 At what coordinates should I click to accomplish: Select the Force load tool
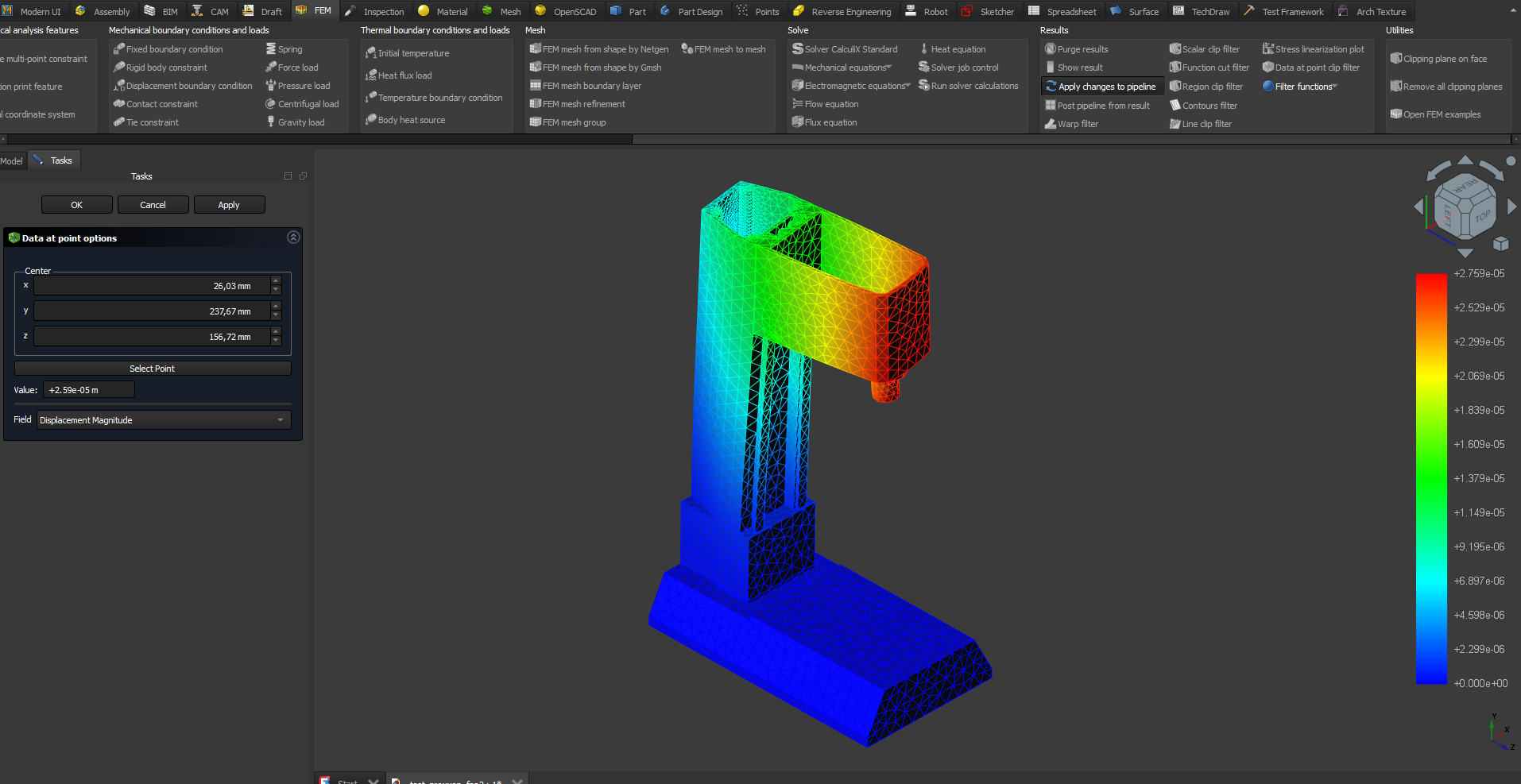297,68
